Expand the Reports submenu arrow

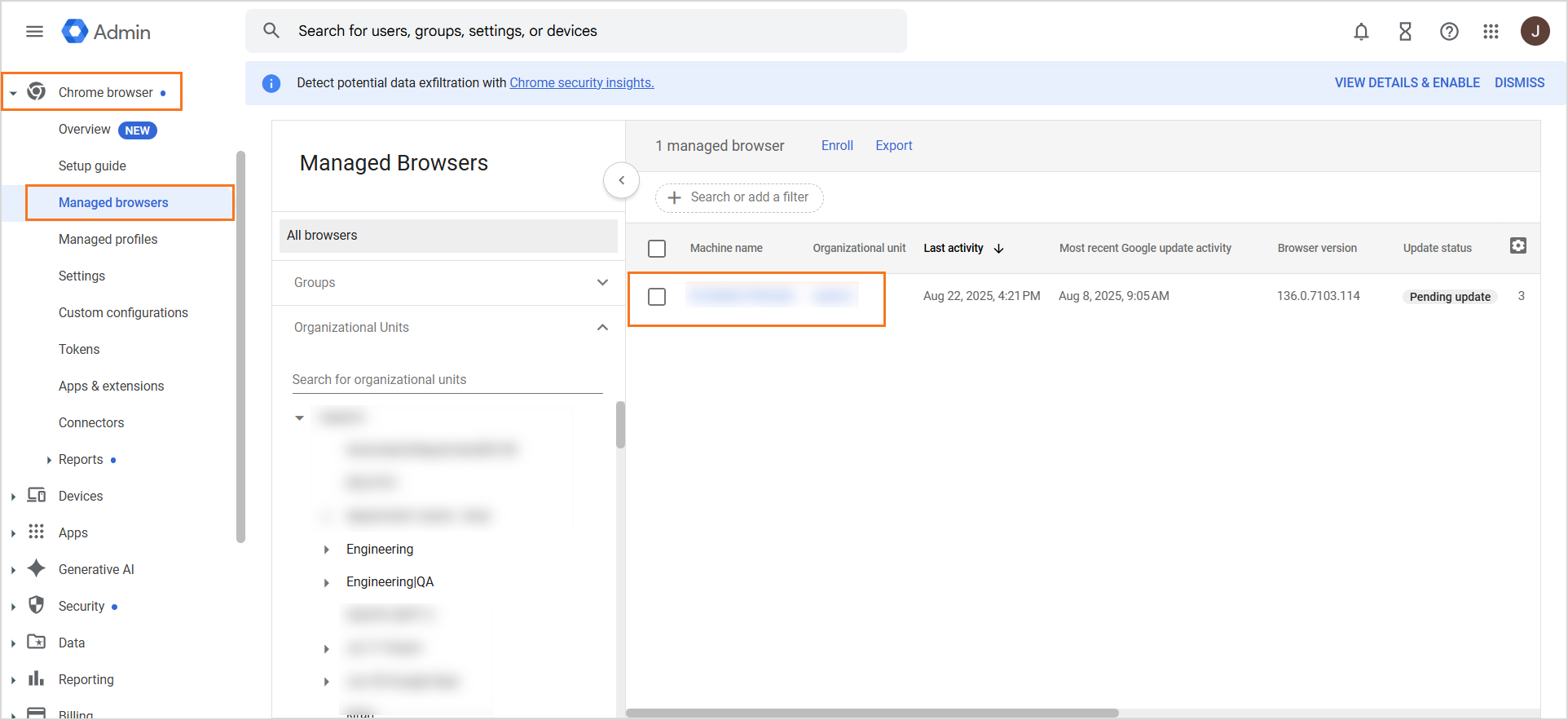(49, 460)
